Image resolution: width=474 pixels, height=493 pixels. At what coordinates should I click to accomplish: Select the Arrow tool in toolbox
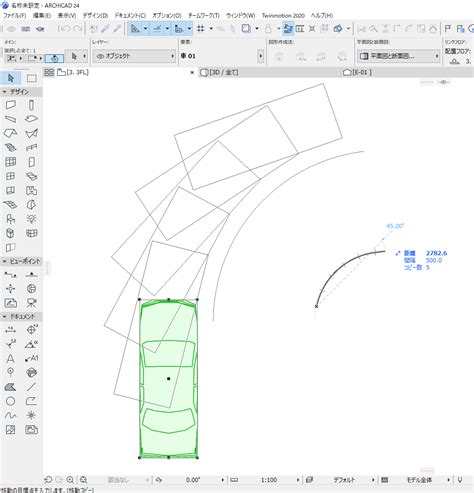pos(11,78)
